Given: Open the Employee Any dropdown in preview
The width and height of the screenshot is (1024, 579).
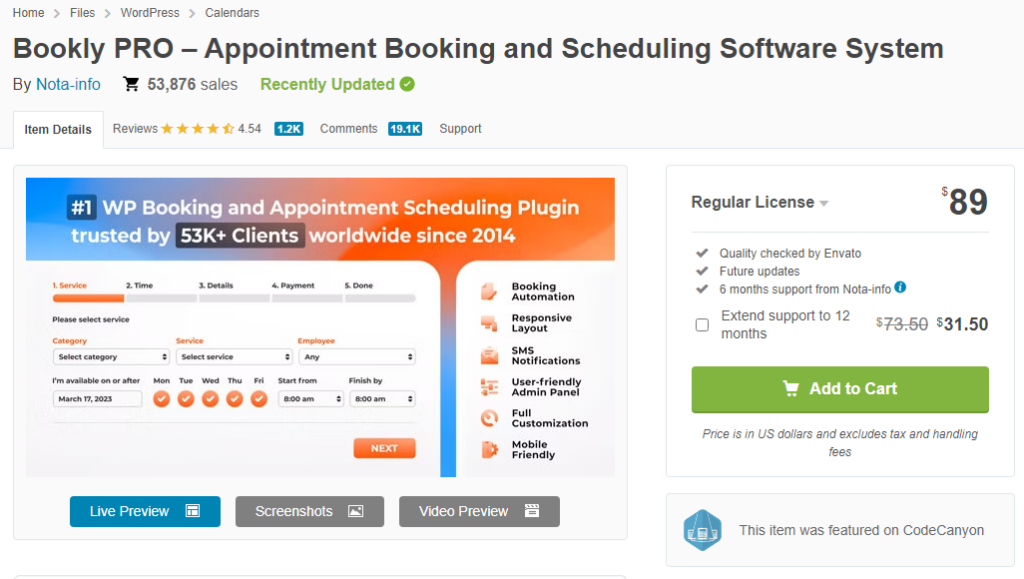Looking at the screenshot, I should point(357,357).
